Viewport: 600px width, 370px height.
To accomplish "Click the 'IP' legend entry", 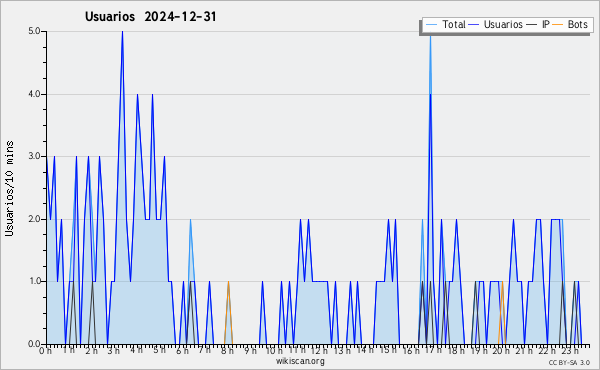I will click(538, 24).
